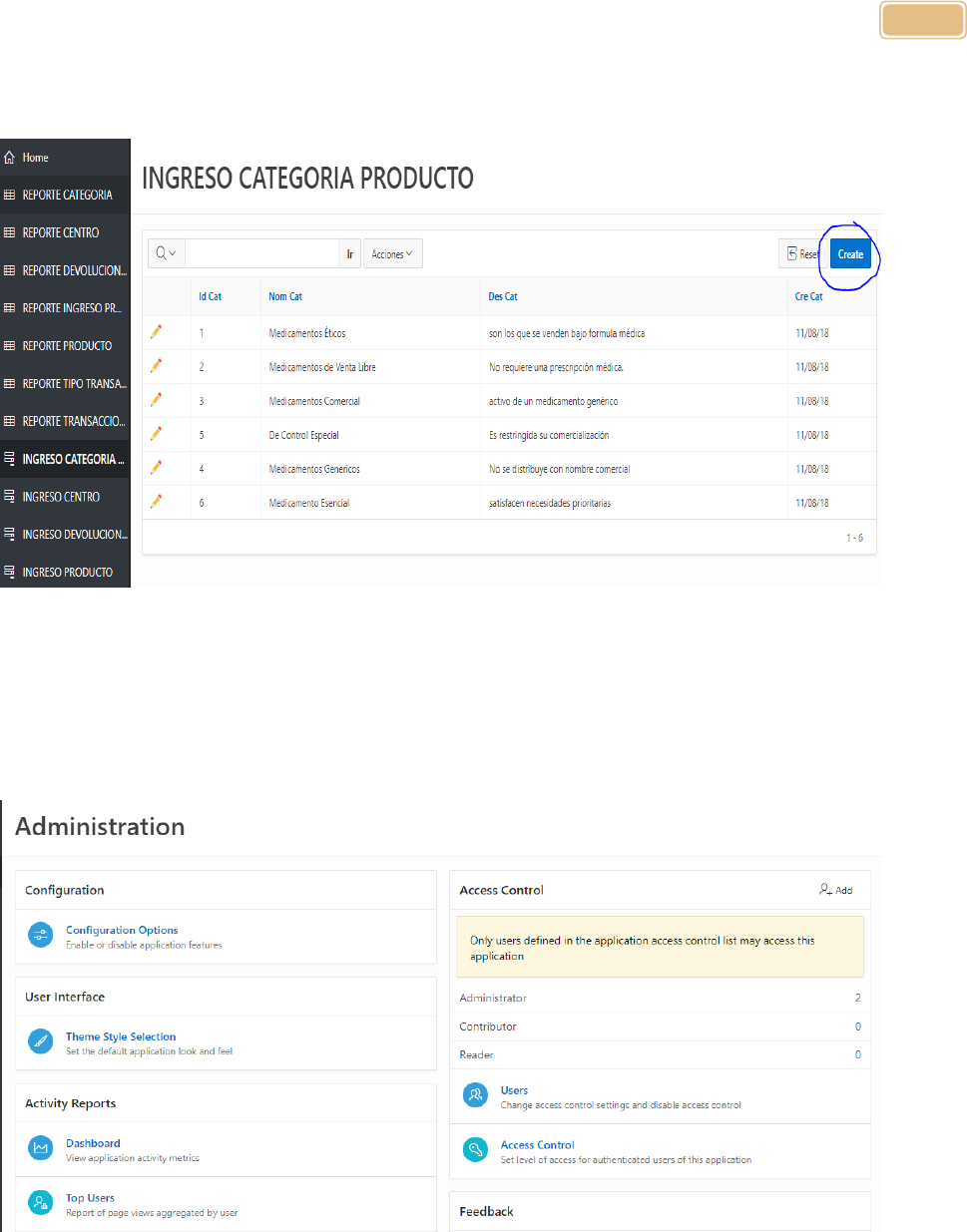This screenshot has width=967, height=1232.
Task: Open the search column magnifier dropdown
Action: coord(166,253)
